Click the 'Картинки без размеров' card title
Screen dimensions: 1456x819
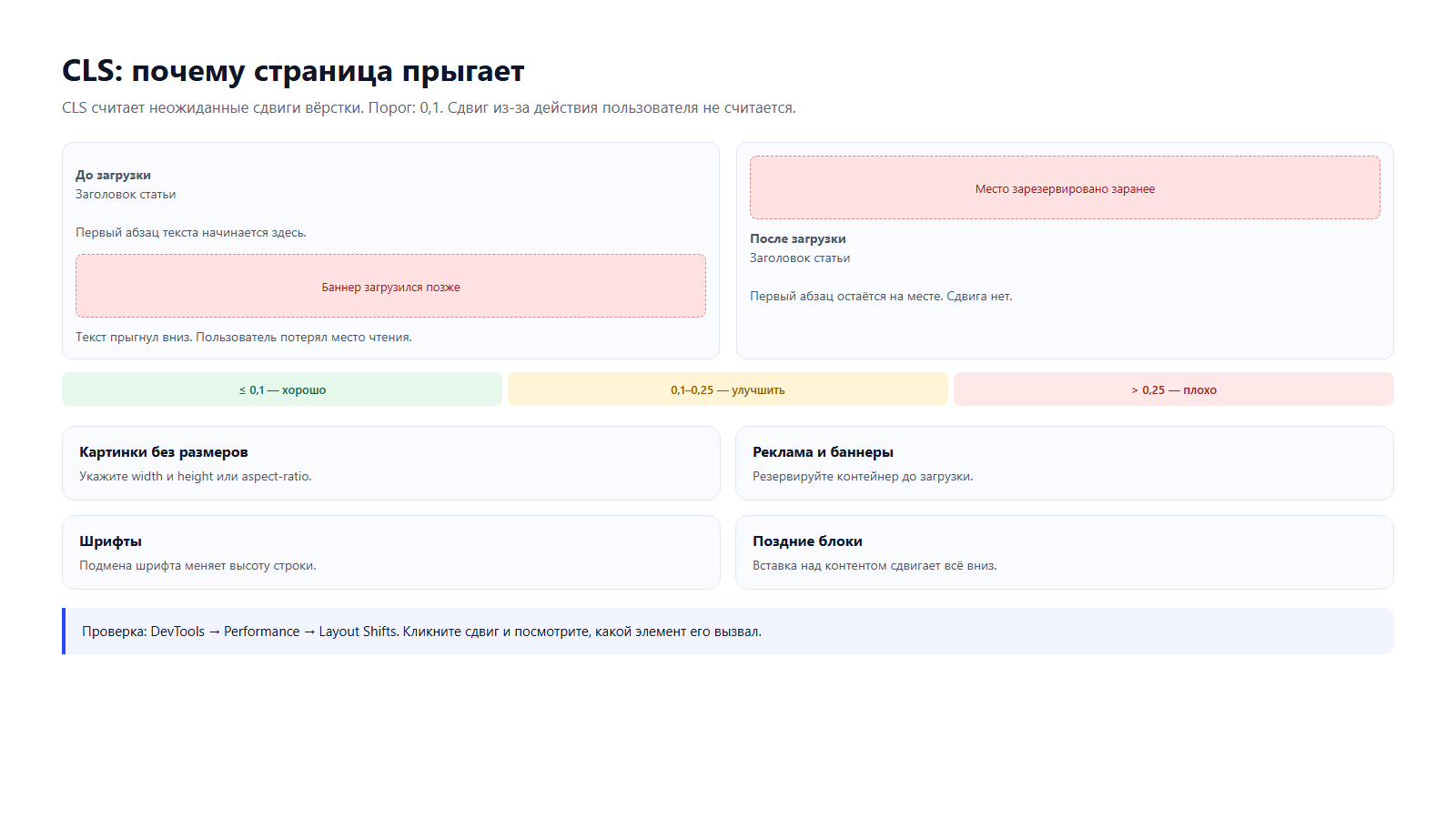tap(164, 451)
